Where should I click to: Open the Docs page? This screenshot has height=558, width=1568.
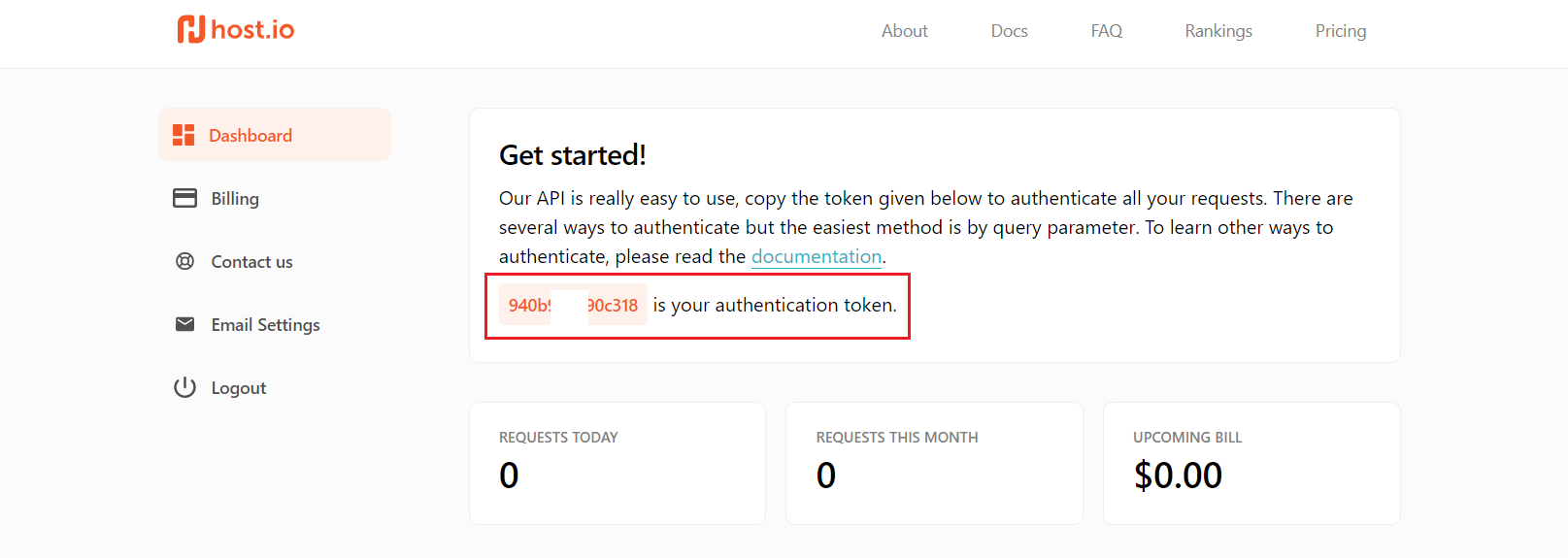(x=1010, y=31)
